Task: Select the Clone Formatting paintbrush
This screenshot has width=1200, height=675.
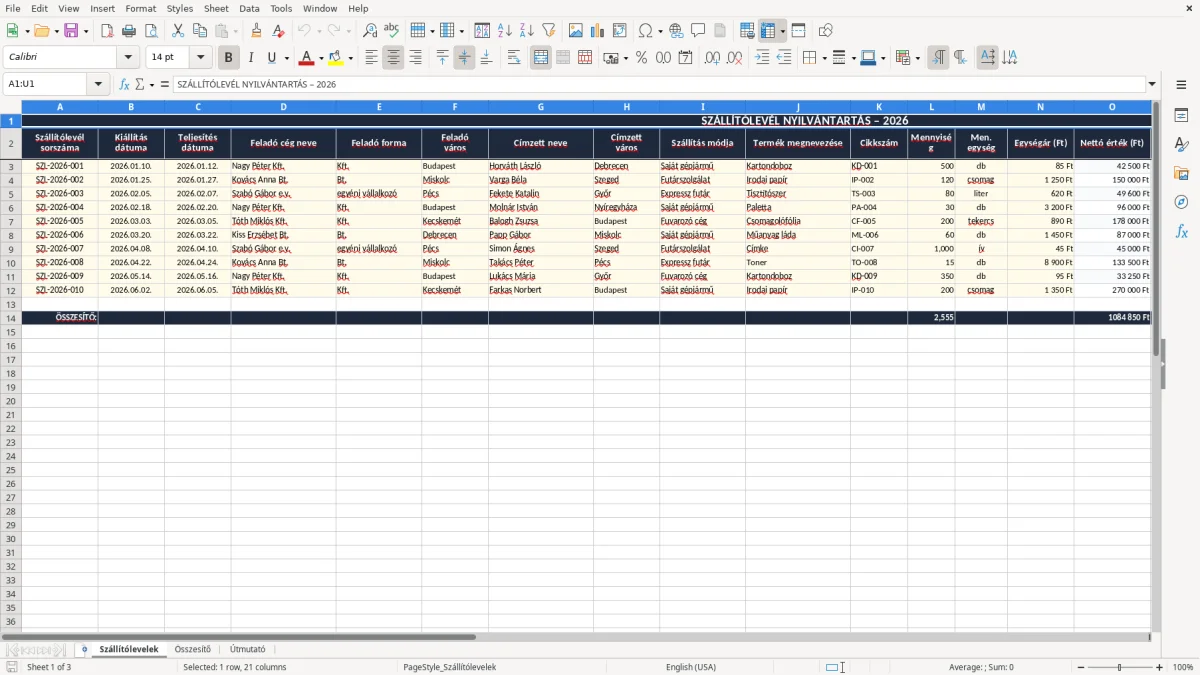Action: [x=257, y=31]
